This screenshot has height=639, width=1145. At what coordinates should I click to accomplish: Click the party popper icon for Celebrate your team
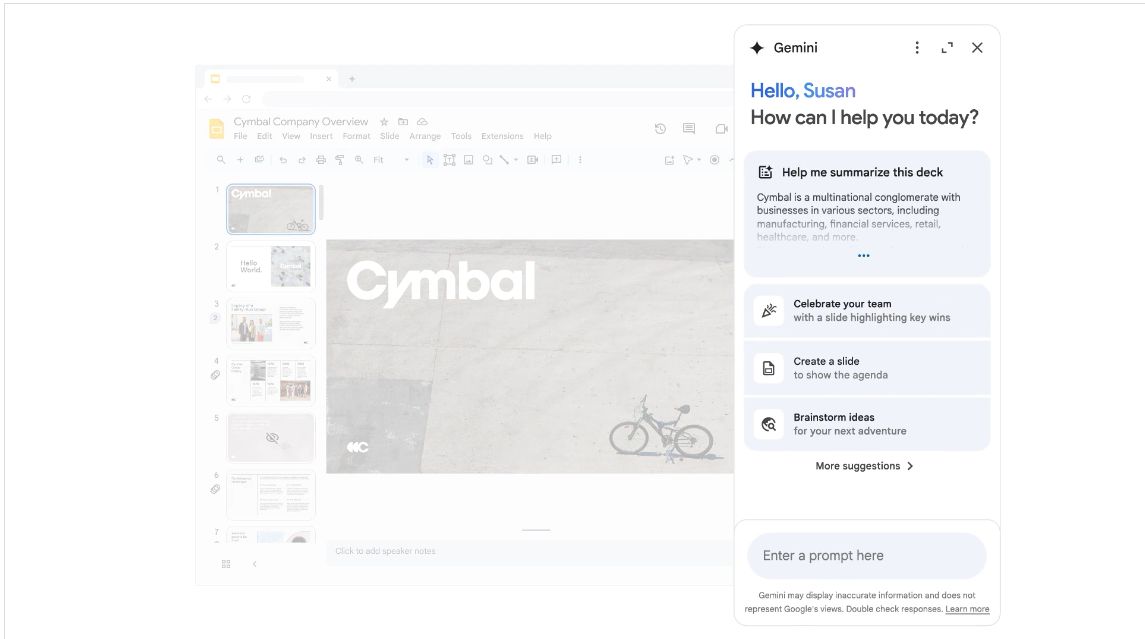(x=768, y=311)
